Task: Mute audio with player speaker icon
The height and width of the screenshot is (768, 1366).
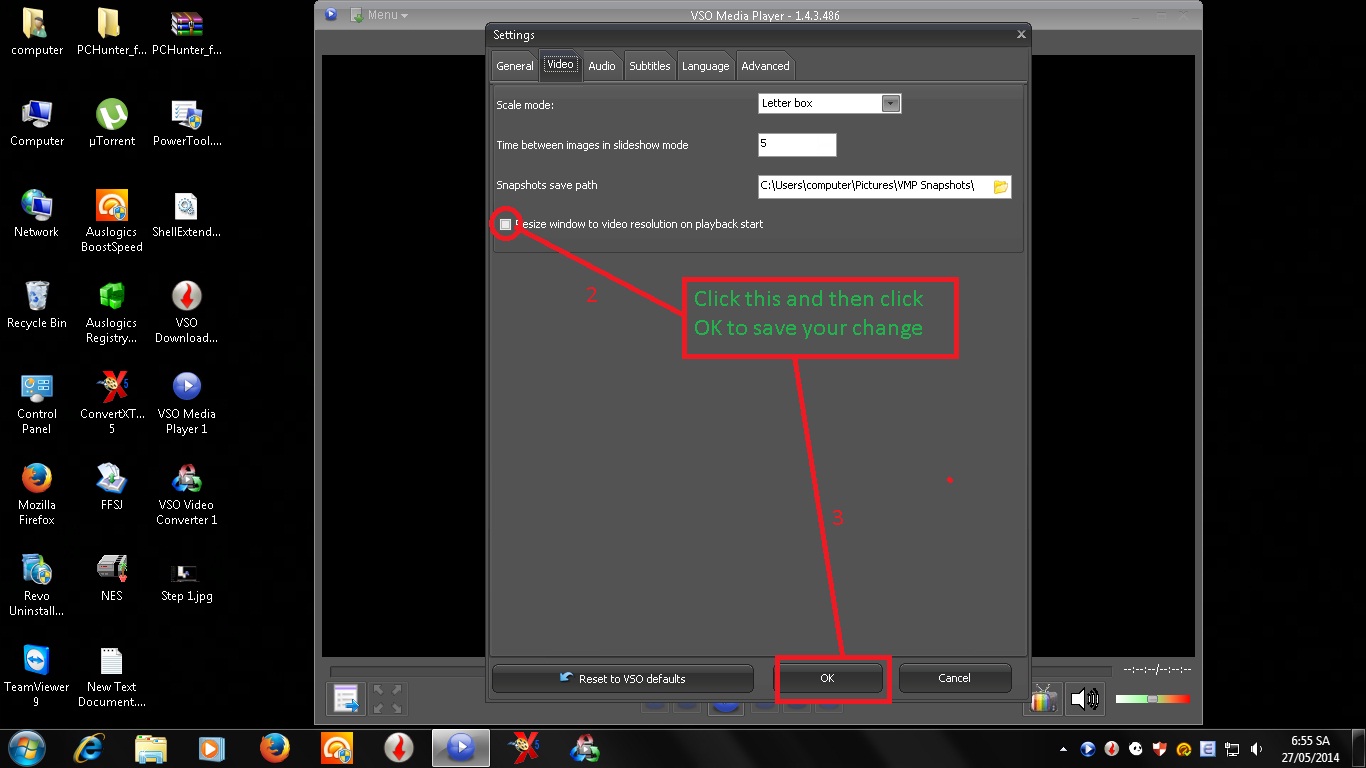Action: coord(1085,698)
